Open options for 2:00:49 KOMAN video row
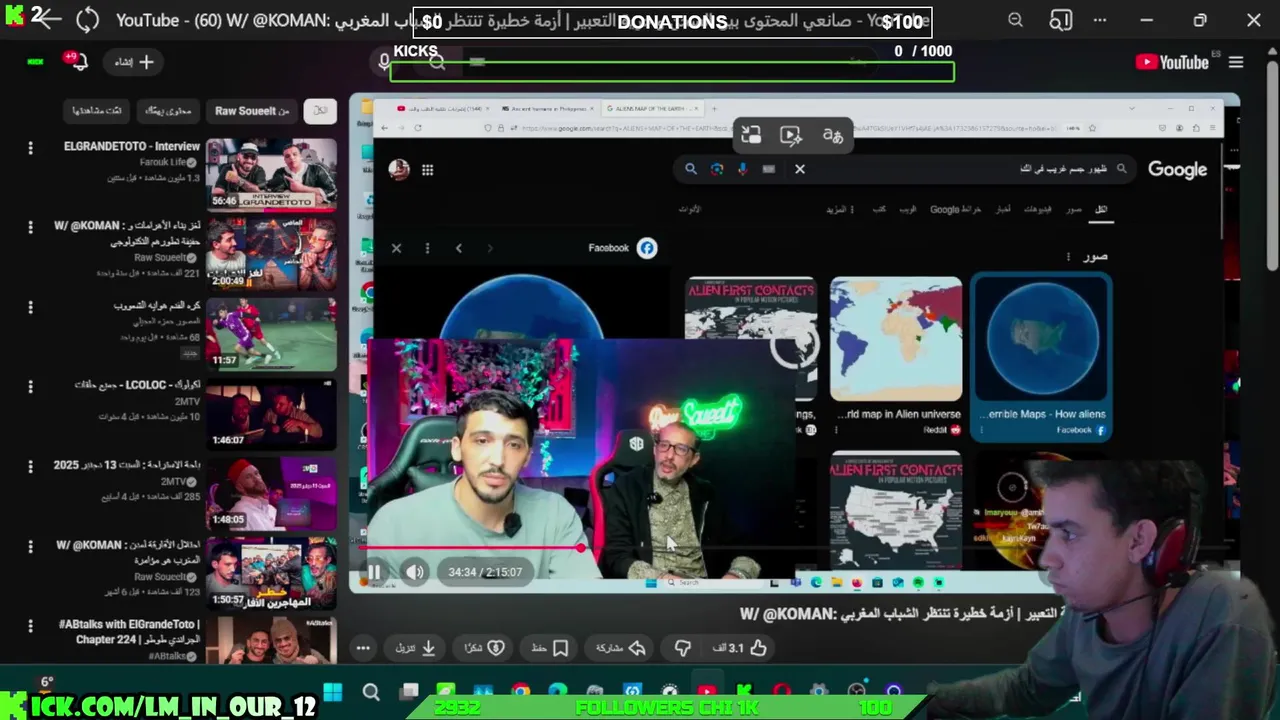 pyautogui.click(x=30, y=228)
